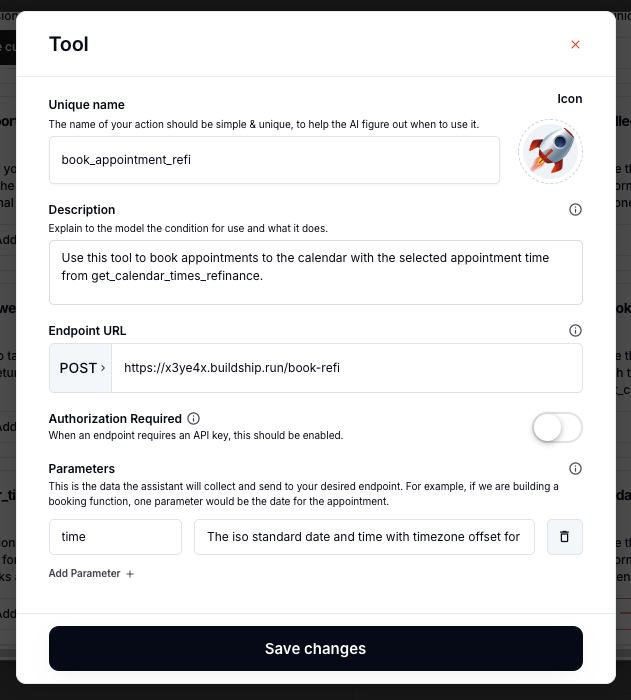Image resolution: width=631 pixels, height=700 pixels.
Task: Click the Endpoint URL info icon
Action: pos(575,330)
